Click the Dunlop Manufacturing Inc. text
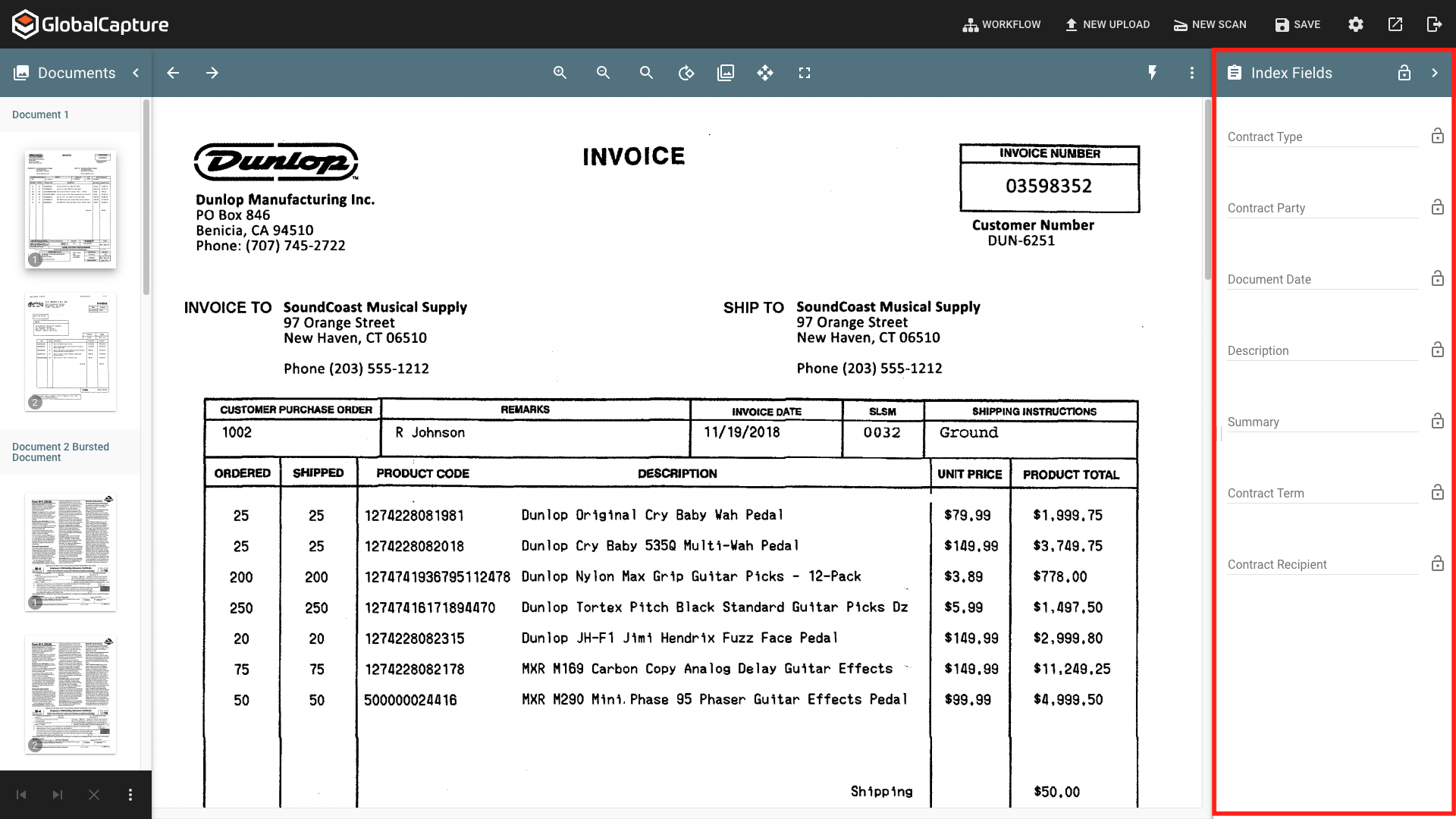The image size is (1456, 819). click(x=285, y=199)
